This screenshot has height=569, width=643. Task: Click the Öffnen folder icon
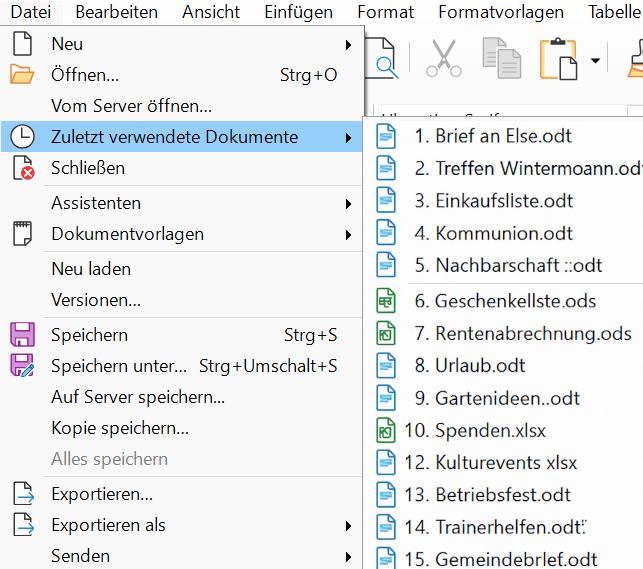pyautogui.click(x=22, y=75)
